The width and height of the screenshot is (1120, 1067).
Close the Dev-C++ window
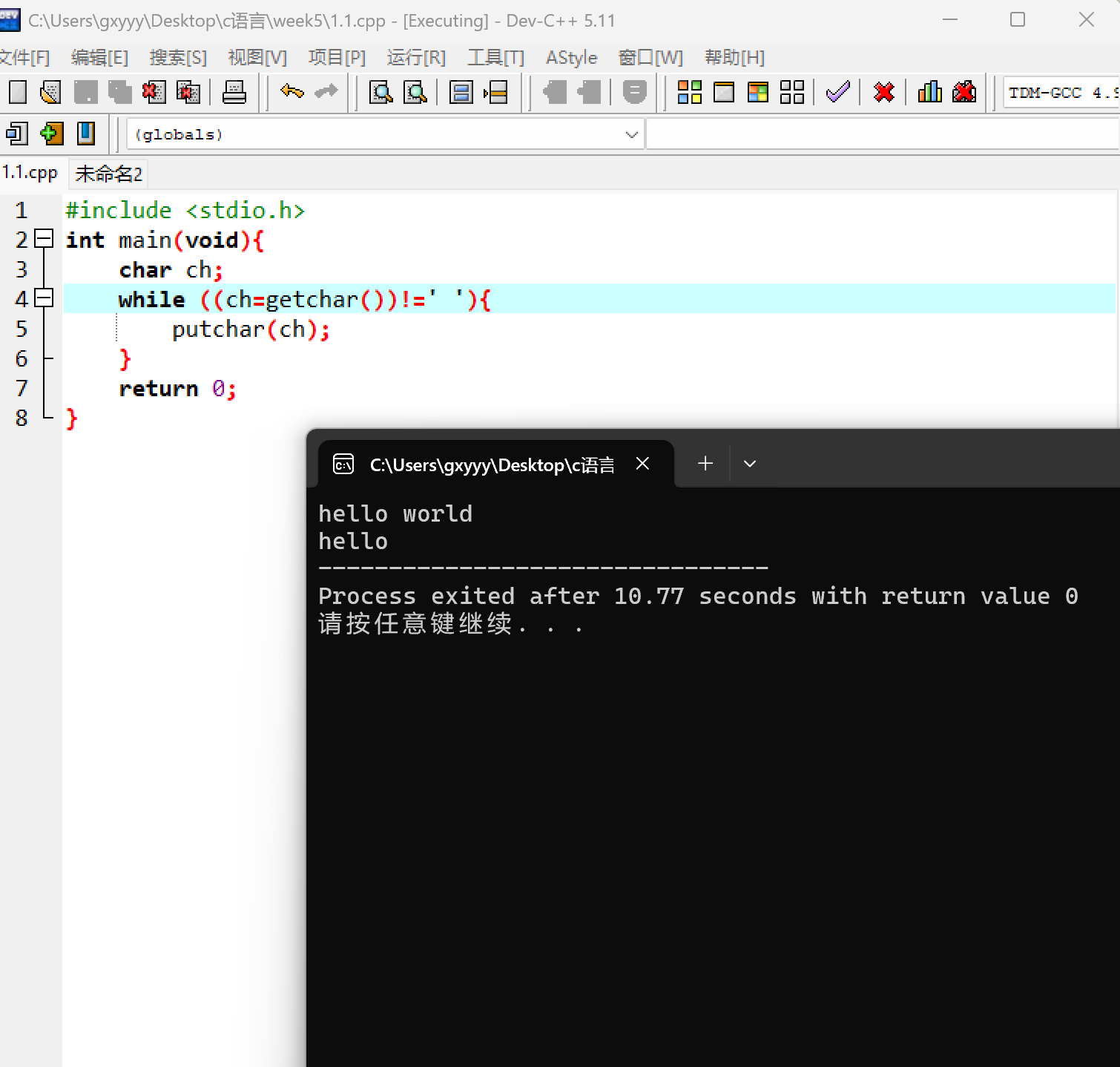point(1087,20)
